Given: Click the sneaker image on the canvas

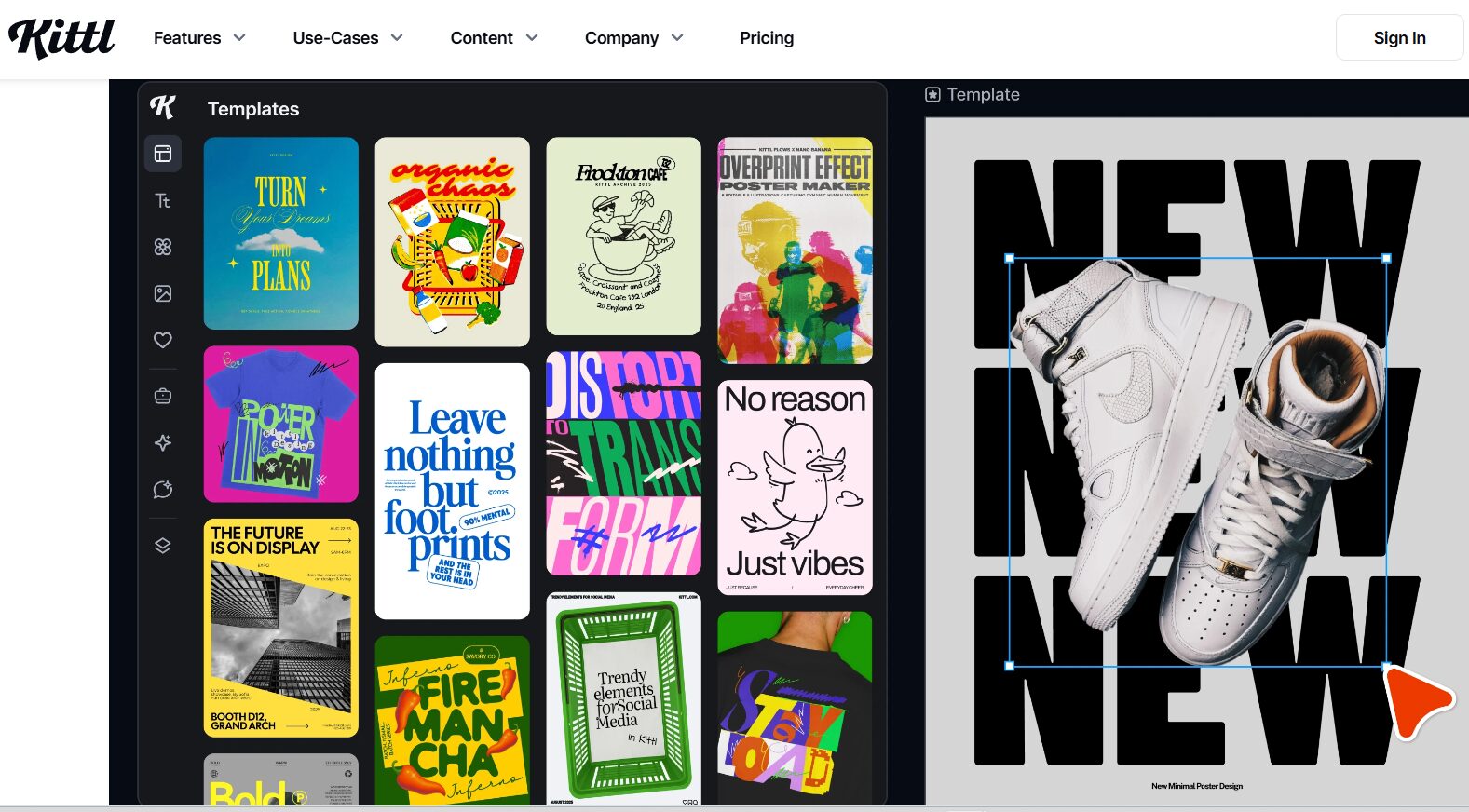Looking at the screenshot, I should [1199, 463].
